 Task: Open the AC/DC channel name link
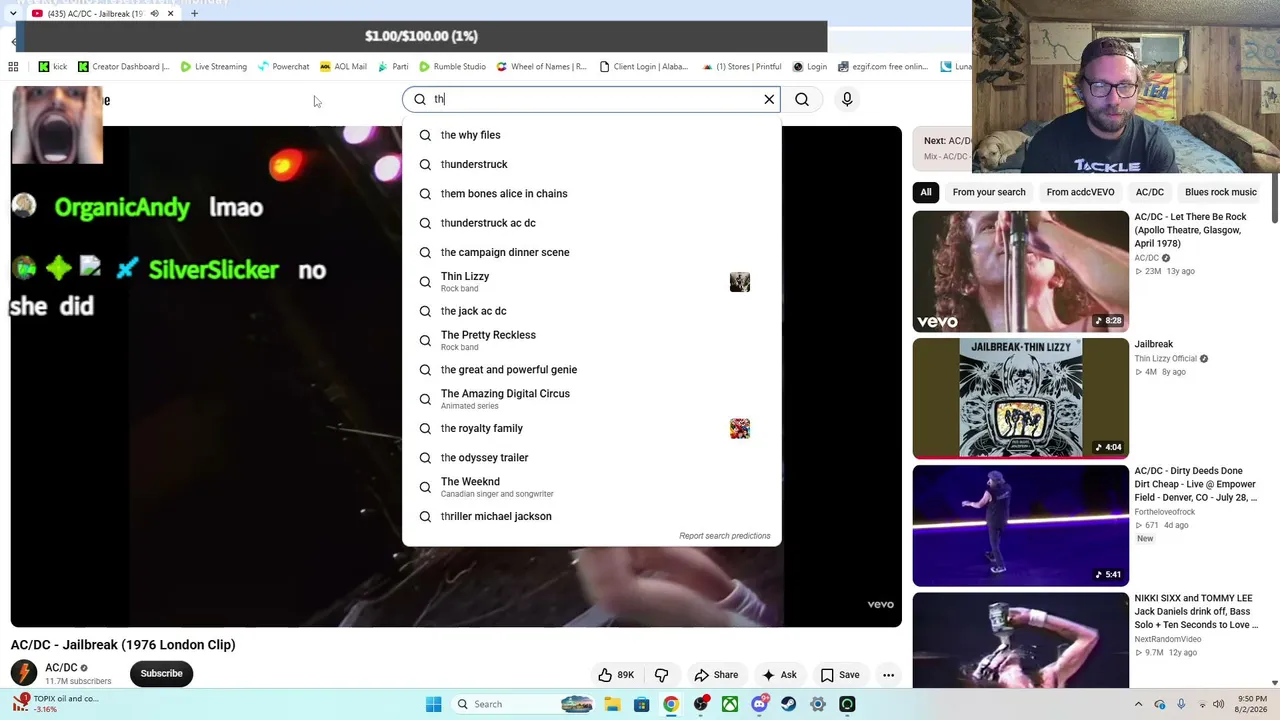[61, 667]
